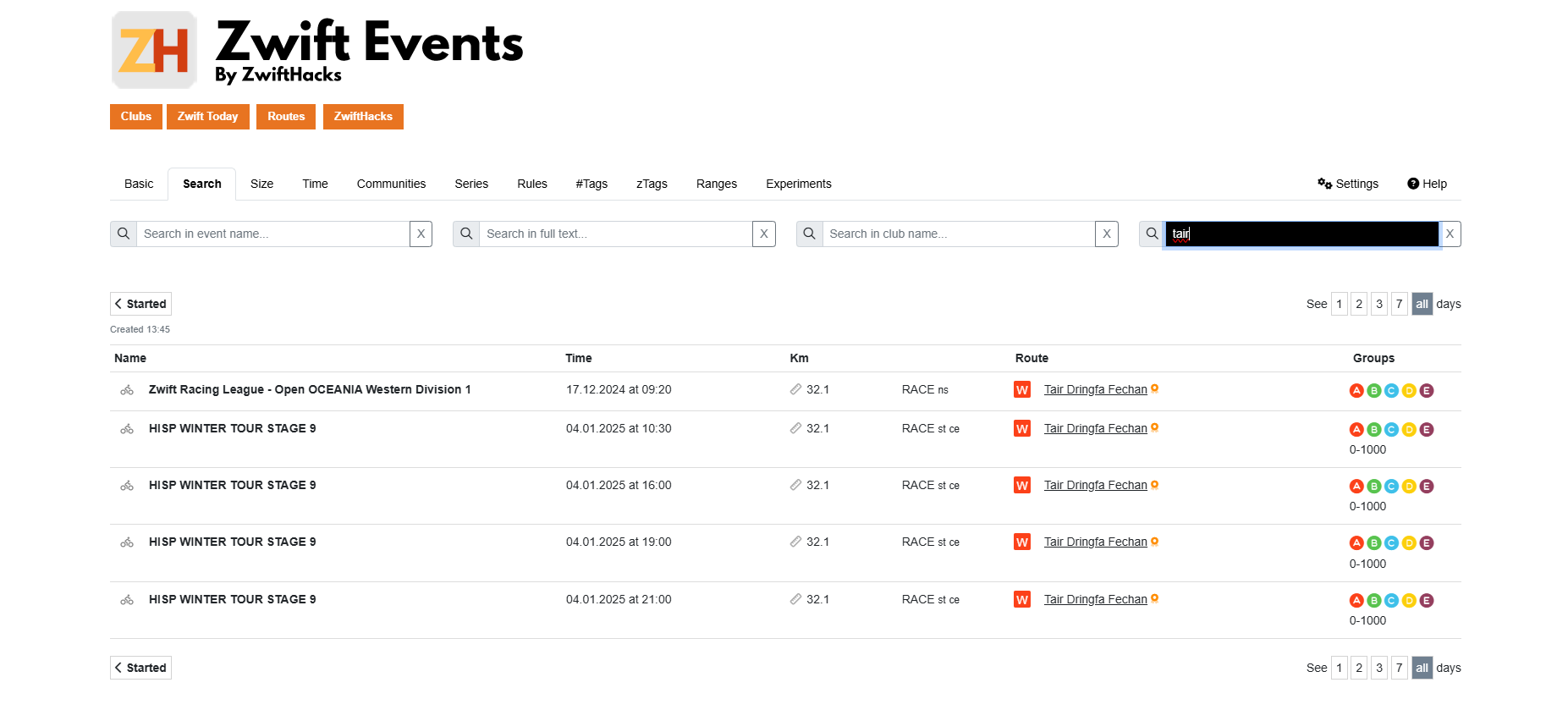Click the ZH ZwiftHacks logo
The image size is (1568, 721).
(x=154, y=50)
